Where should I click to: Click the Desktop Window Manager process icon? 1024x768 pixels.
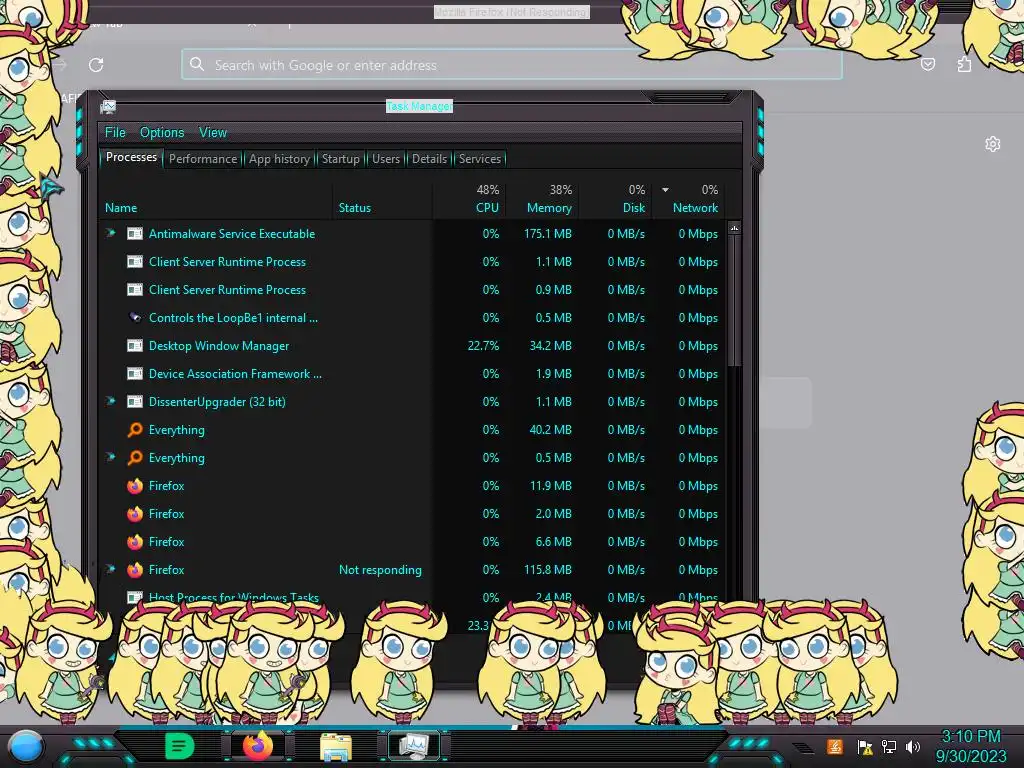coord(135,346)
